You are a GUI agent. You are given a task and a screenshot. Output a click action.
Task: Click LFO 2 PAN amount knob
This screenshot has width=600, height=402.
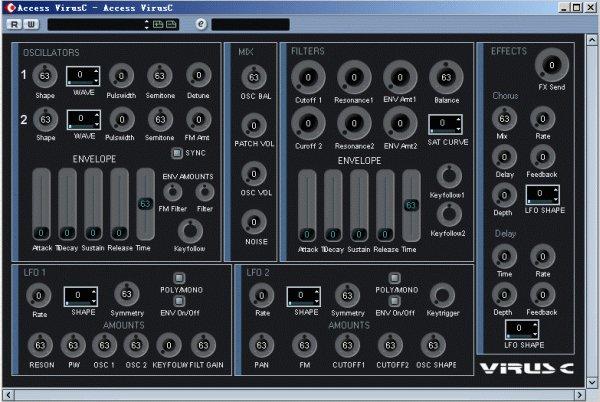(x=261, y=345)
